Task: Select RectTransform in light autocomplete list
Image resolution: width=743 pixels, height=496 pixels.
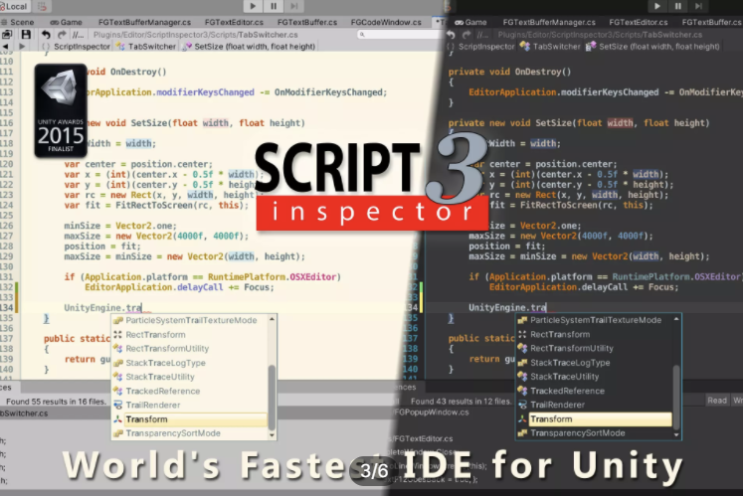Action: click(x=190, y=334)
